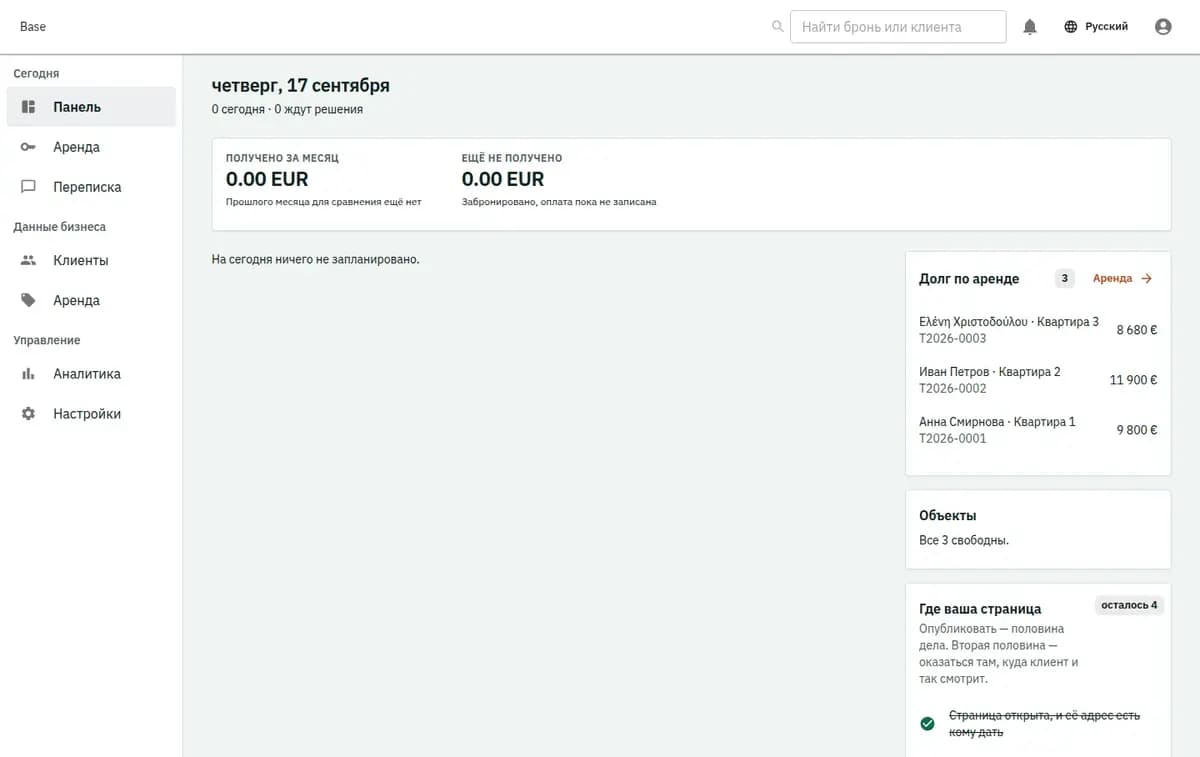Open Анна Смирнова · Квартира 1 entry

[x=1038, y=430]
